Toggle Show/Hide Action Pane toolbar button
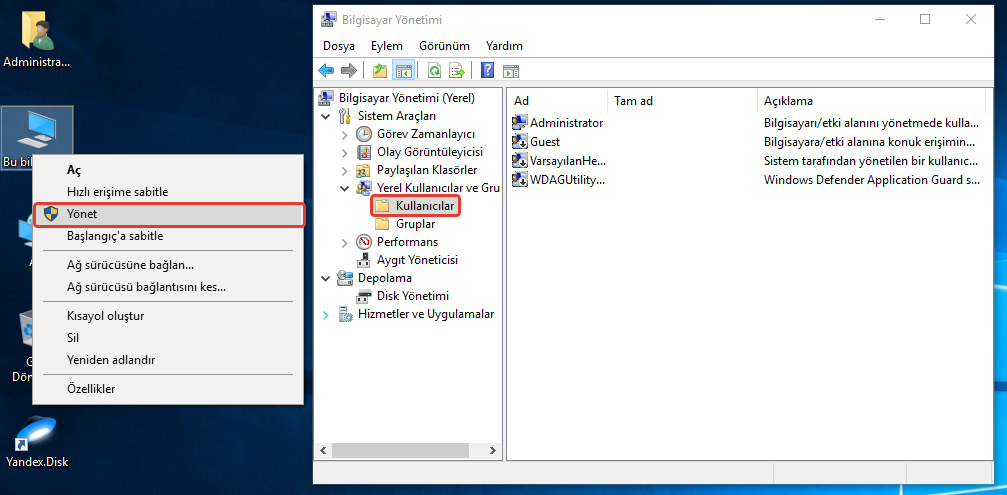1007x495 pixels. click(x=511, y=70)
